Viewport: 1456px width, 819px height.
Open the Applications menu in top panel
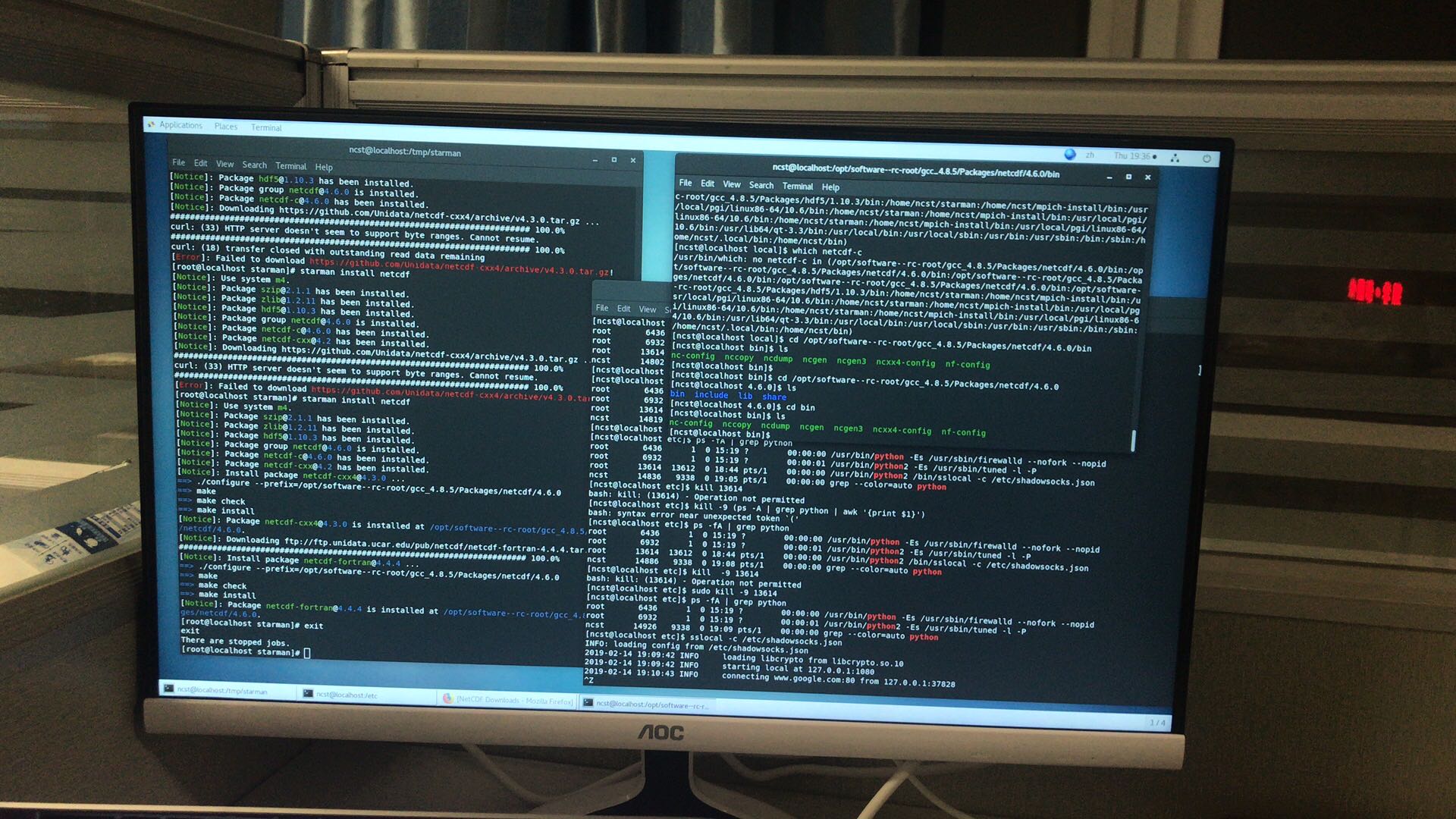coord(180,125)
